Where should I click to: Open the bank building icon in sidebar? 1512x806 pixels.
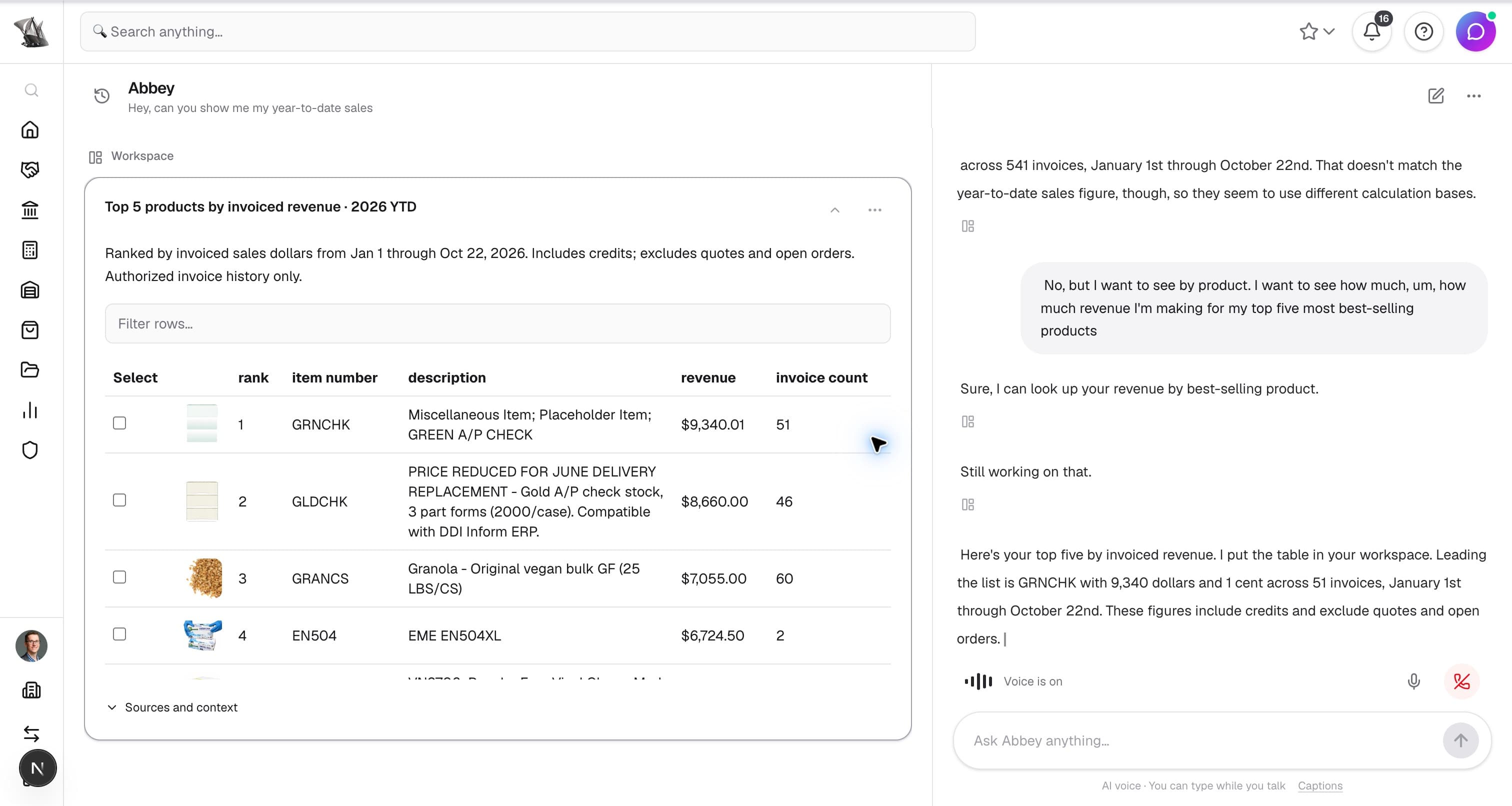click(30, 209)
